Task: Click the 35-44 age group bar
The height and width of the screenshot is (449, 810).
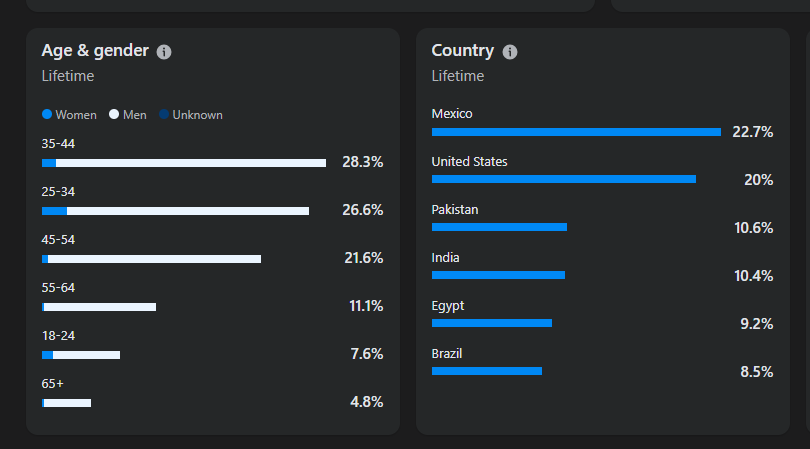Action: (x=184, y=163)
